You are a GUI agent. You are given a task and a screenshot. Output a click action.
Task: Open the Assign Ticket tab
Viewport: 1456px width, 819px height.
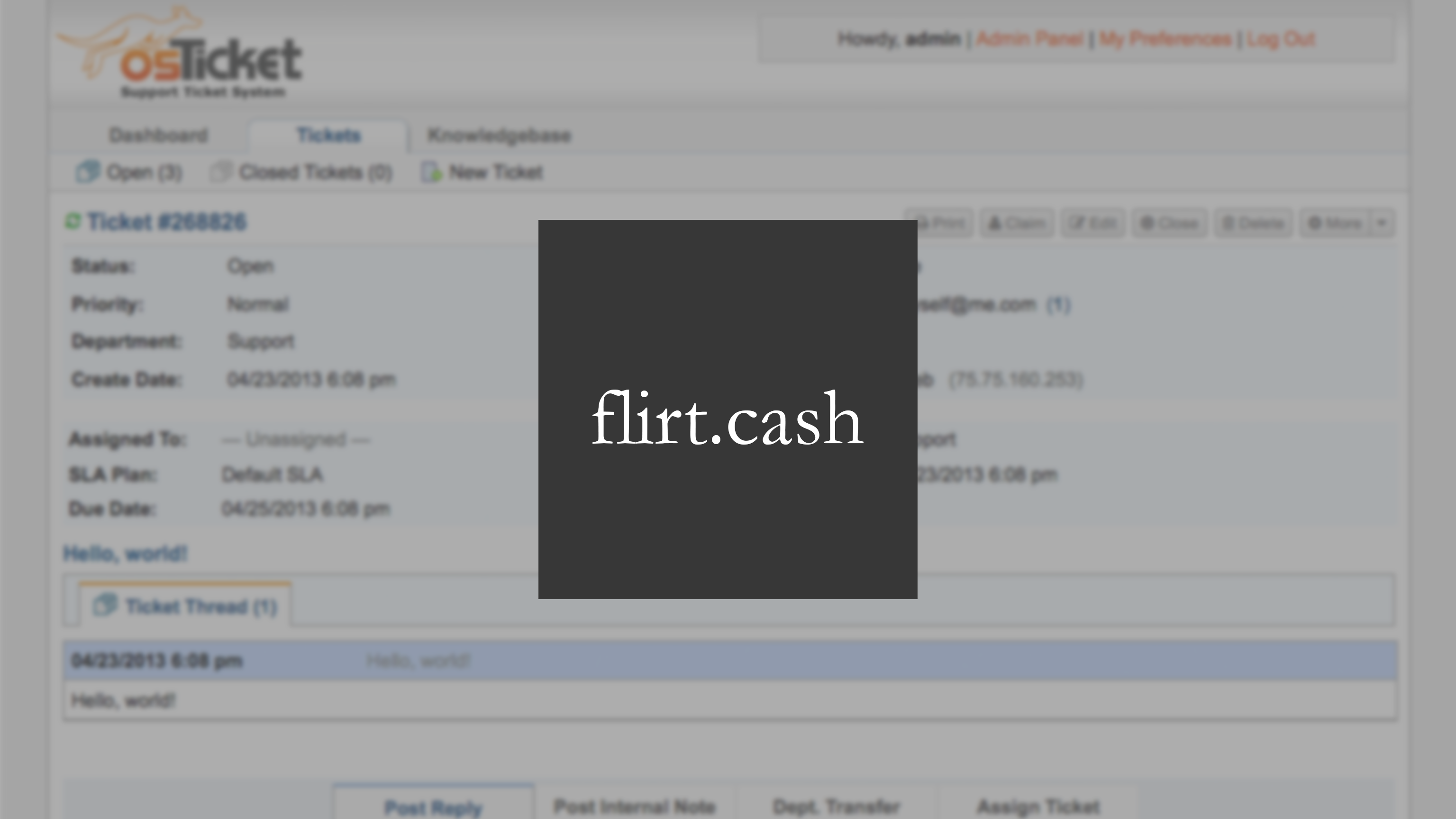[x=1038, y=807]
